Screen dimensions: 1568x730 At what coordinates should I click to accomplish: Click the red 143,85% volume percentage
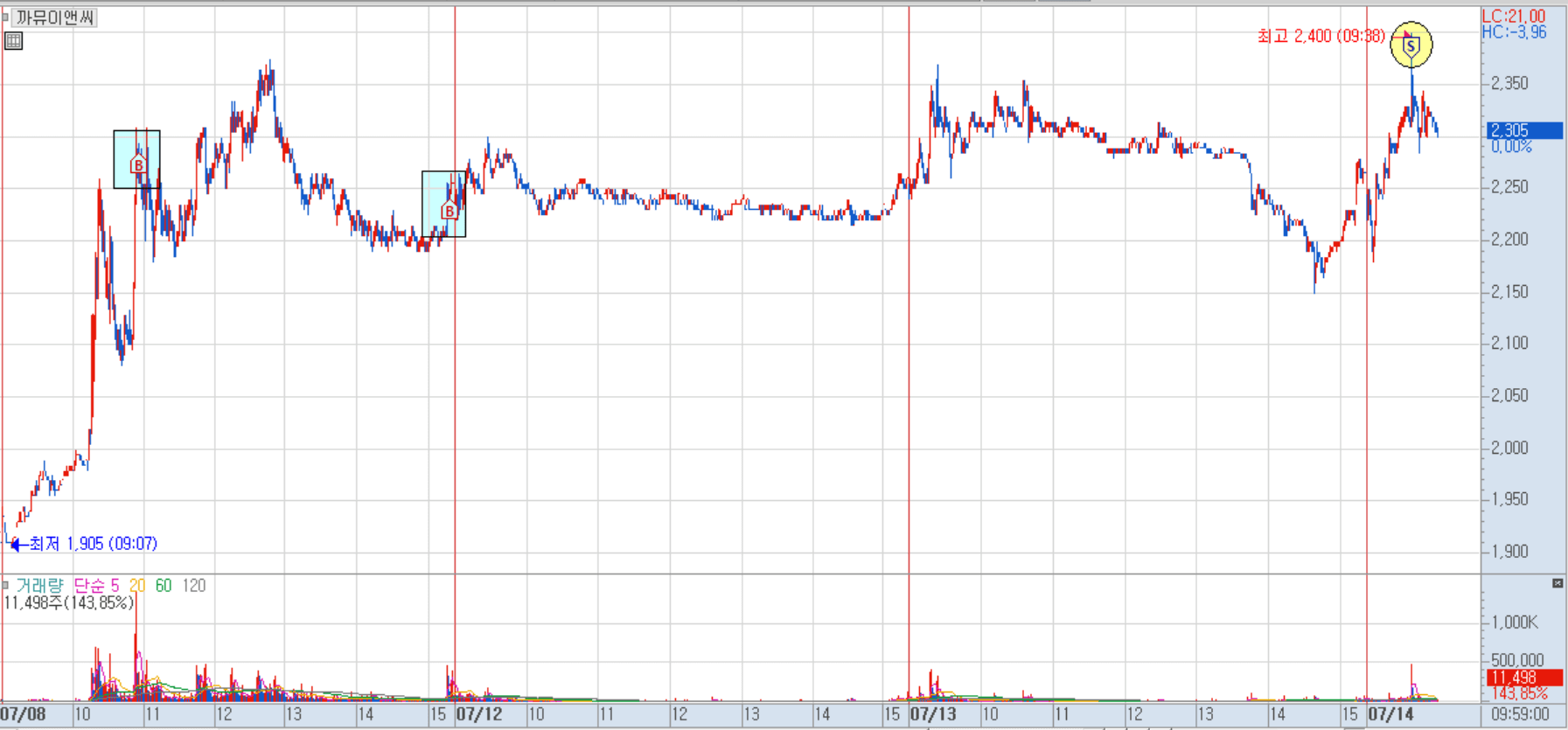1519,693
